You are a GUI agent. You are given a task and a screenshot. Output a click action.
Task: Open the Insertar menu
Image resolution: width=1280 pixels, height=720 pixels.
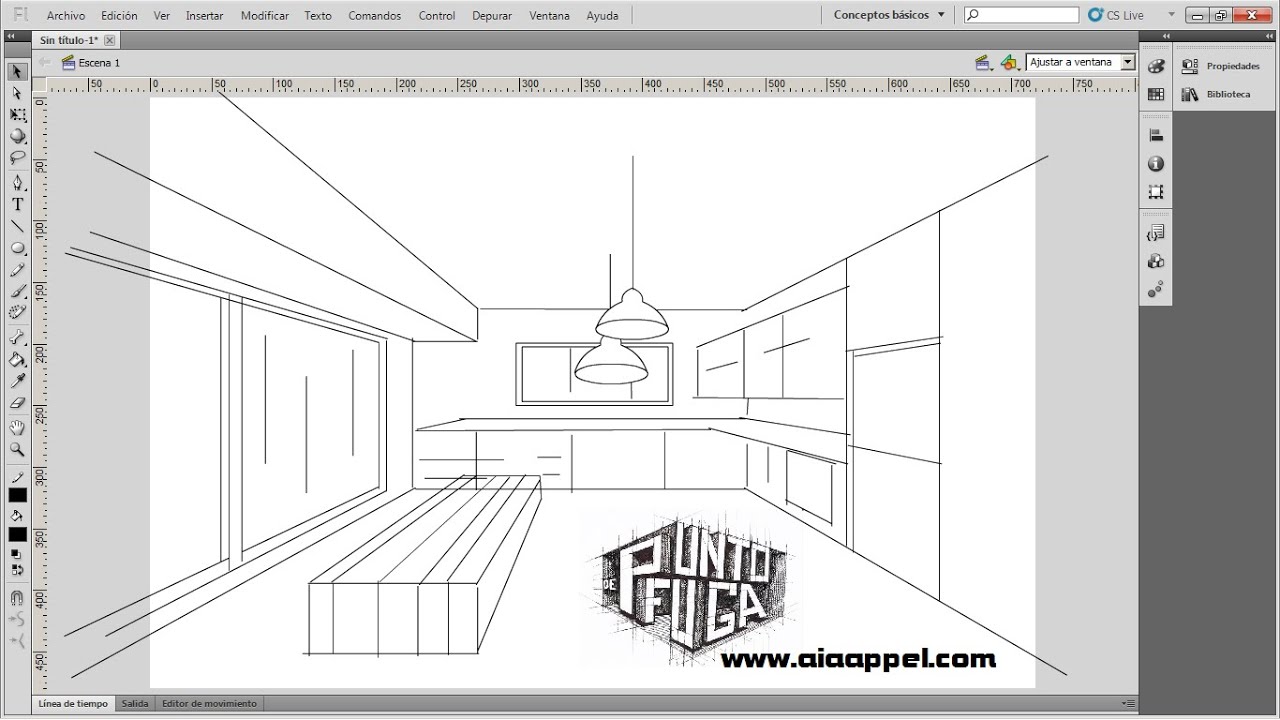[x=204, y=16]
